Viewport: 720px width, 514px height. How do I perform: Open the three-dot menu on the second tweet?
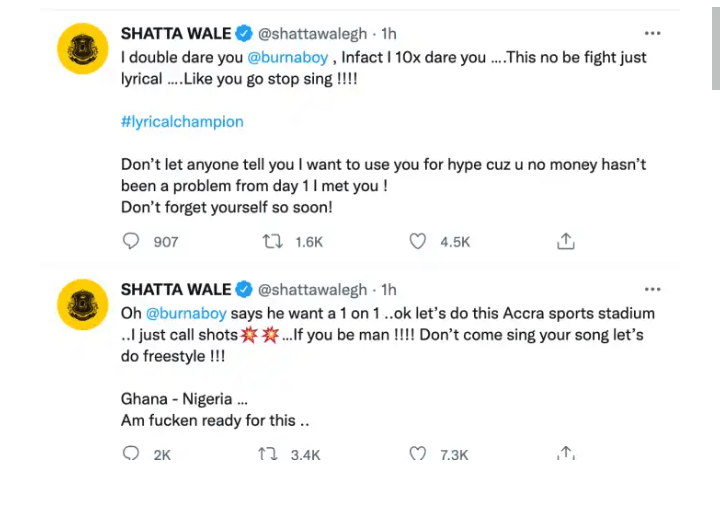651,290
